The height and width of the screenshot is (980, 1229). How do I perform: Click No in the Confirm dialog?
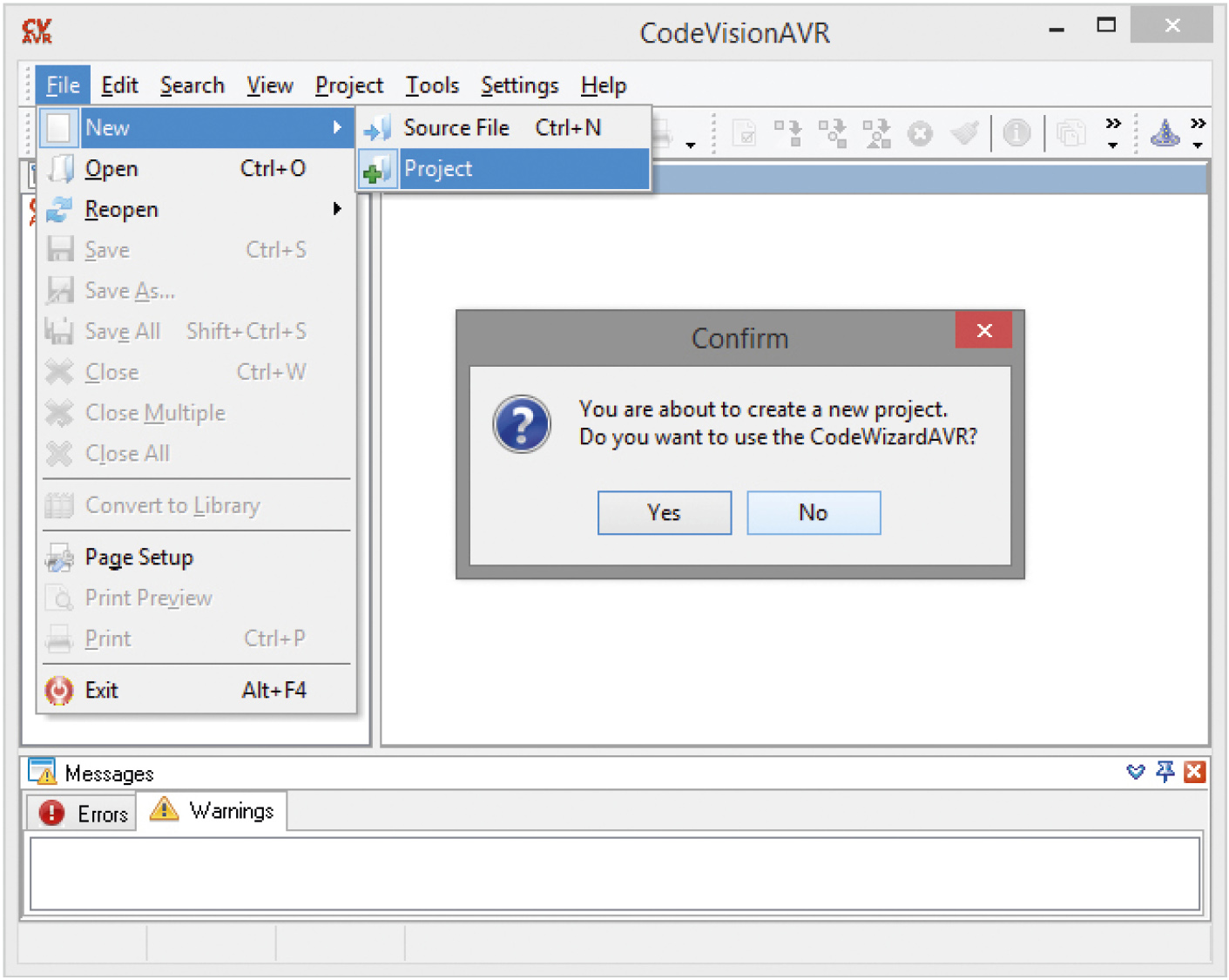point(813,513)
